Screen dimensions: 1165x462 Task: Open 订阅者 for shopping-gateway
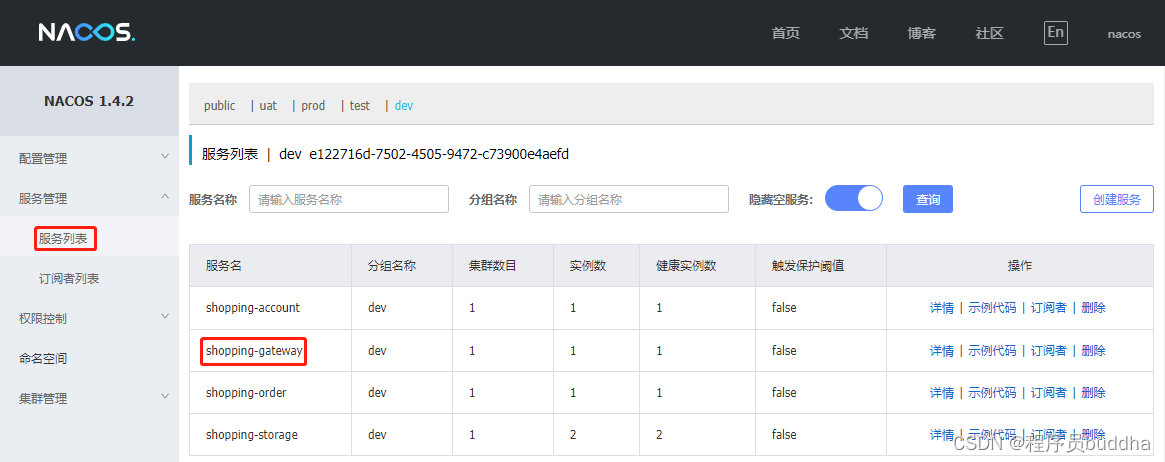point(1048,350)
